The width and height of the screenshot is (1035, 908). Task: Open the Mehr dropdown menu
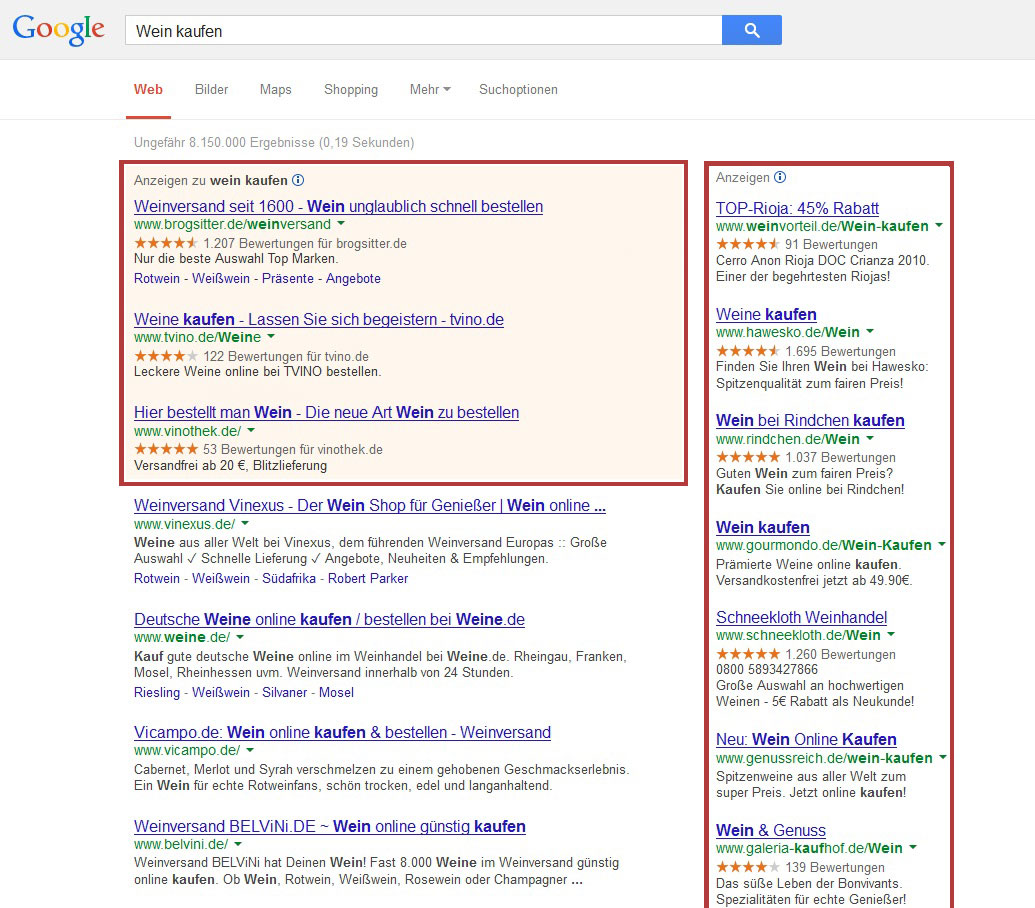click(x=430, y=90)
